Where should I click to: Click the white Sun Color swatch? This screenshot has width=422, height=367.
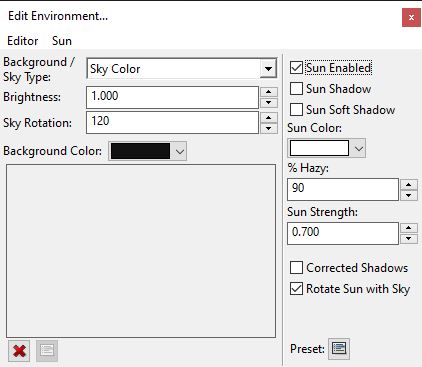[x=319, y=148]
